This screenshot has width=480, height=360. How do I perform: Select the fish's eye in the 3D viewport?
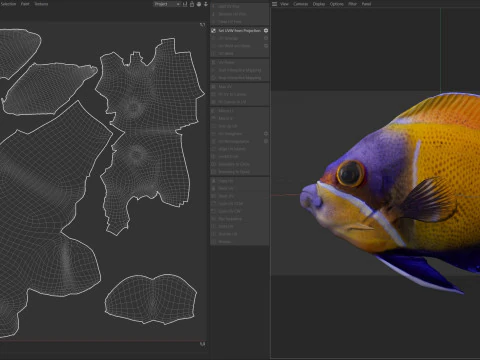click(x=350, y=174)
